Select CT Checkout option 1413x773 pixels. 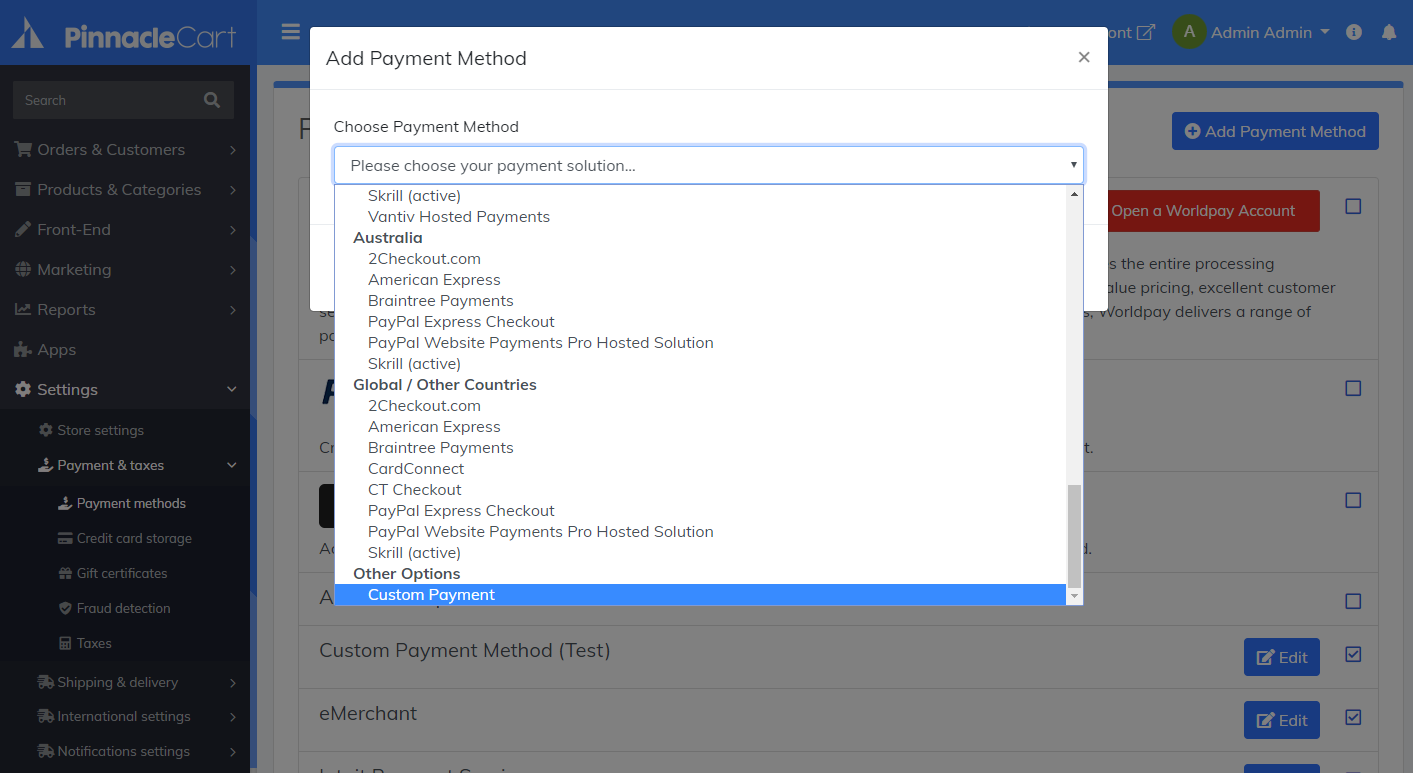[x=700, y=489]
